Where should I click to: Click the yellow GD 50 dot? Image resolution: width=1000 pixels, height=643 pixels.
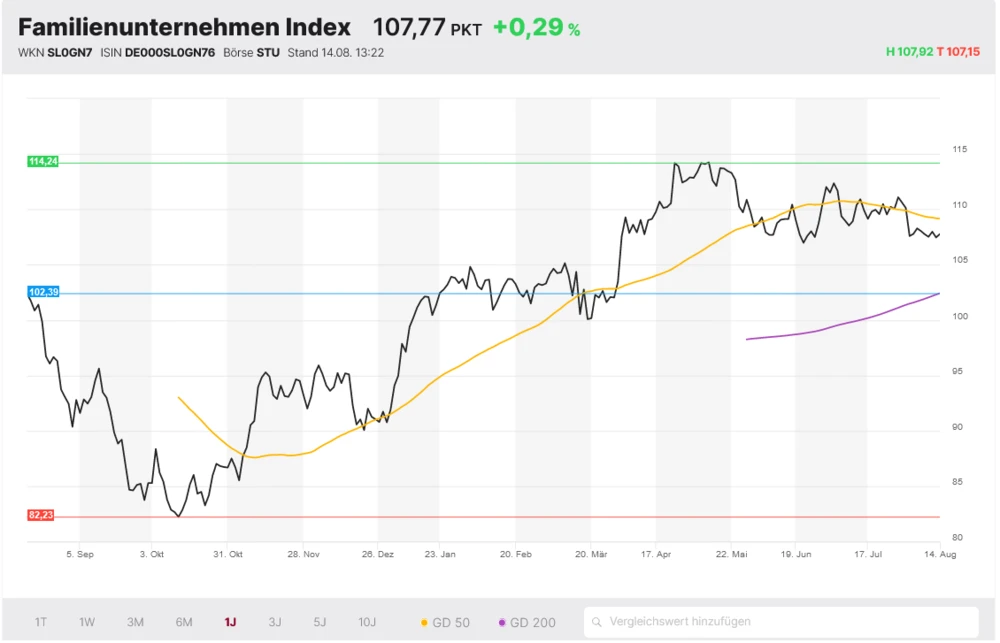(424, 623)
